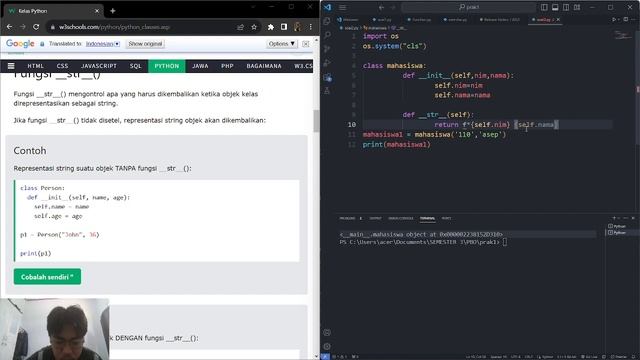This screenshot has width=640, height=360.
Task: Open the Customize Layout icon
Action: click(577, 7)
